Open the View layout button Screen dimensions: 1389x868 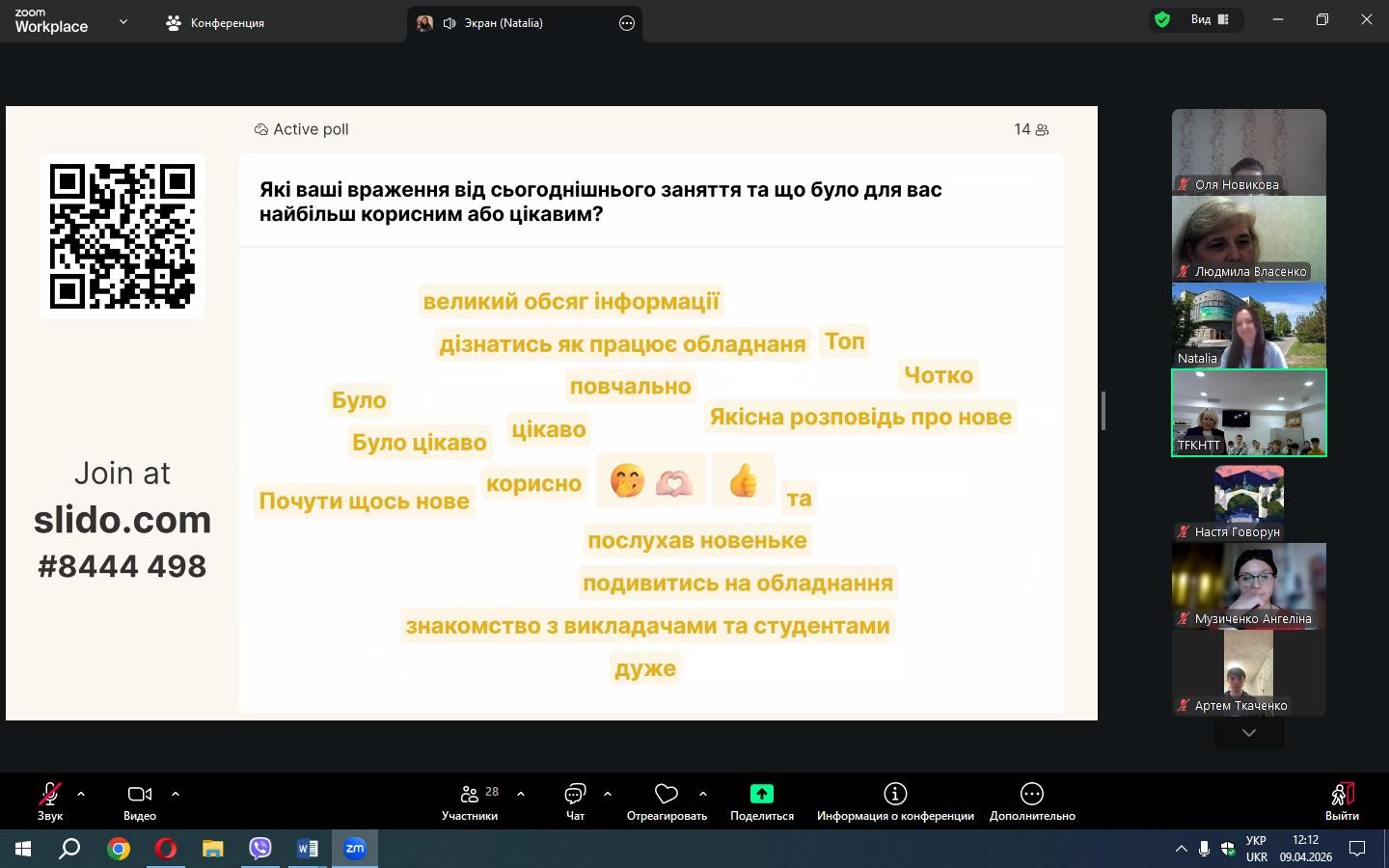pyautogui.click(x=1209, y=19)
